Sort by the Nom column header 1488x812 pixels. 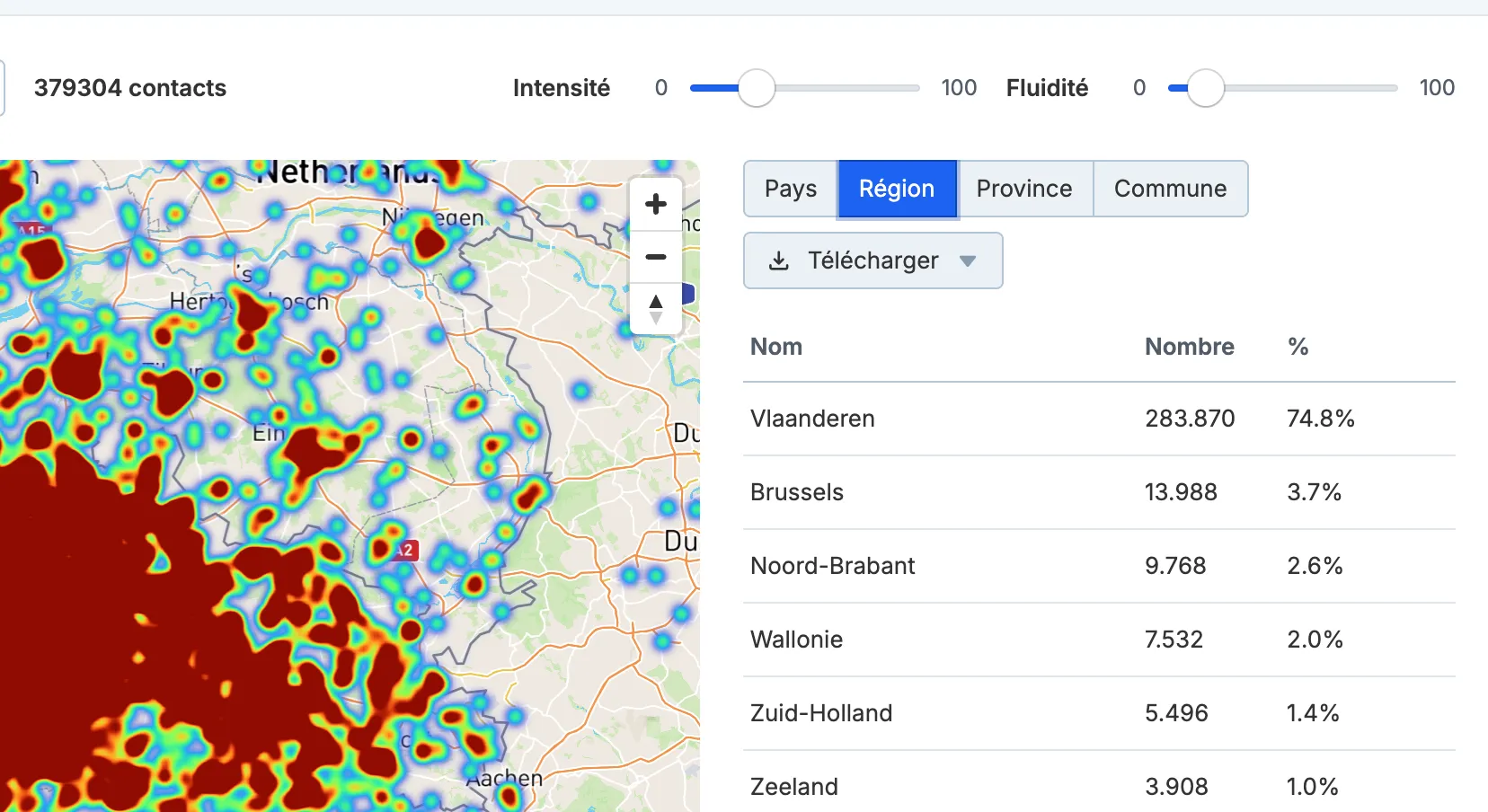[x=776, y=347]
